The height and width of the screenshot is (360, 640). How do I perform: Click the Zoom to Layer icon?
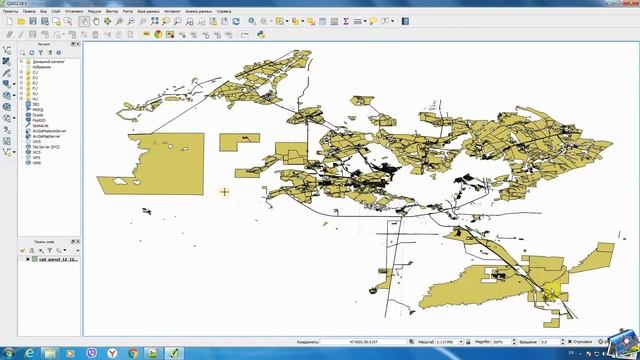pos(178,21)
